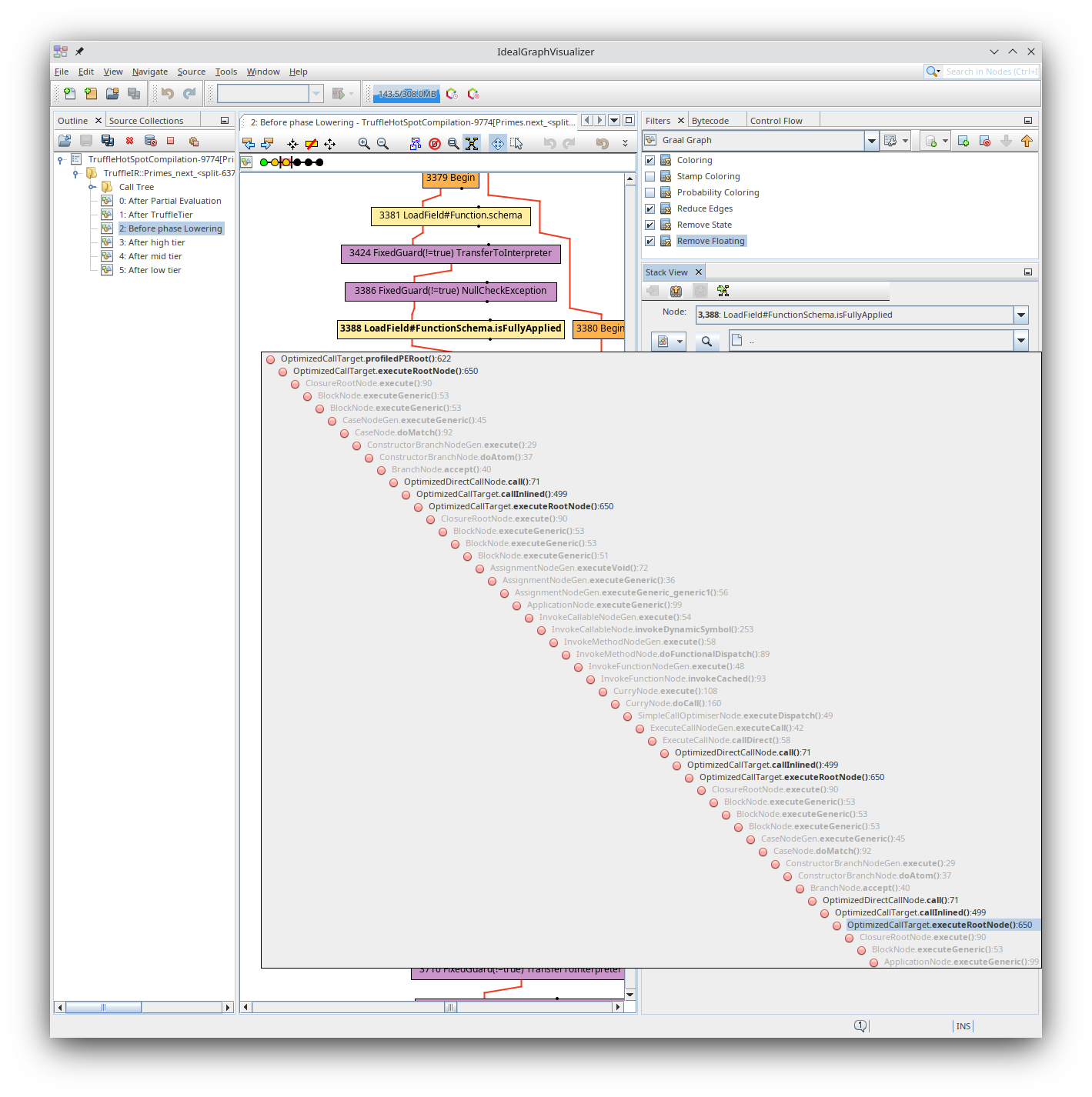Collapse the TruffleIR::Primes_next tree node

[x=75, y=174]
